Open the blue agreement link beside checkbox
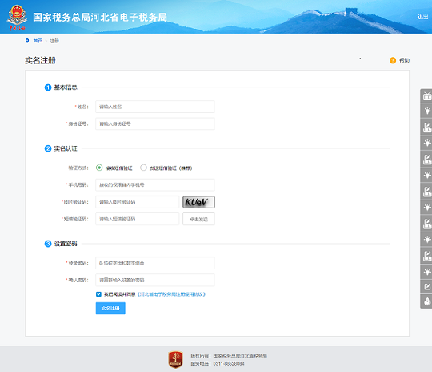This screenshot has height=372, width=432. tap(171, 294)
